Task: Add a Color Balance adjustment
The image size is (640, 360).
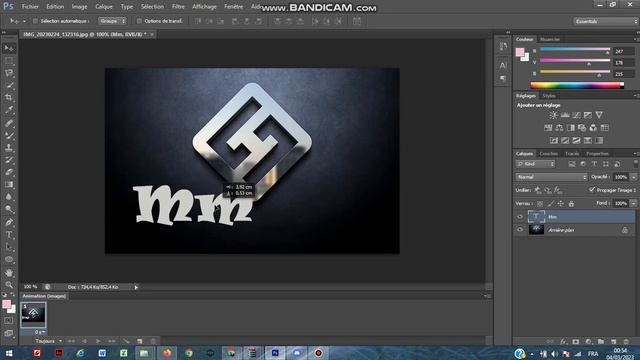Action: tap(559, 128)
